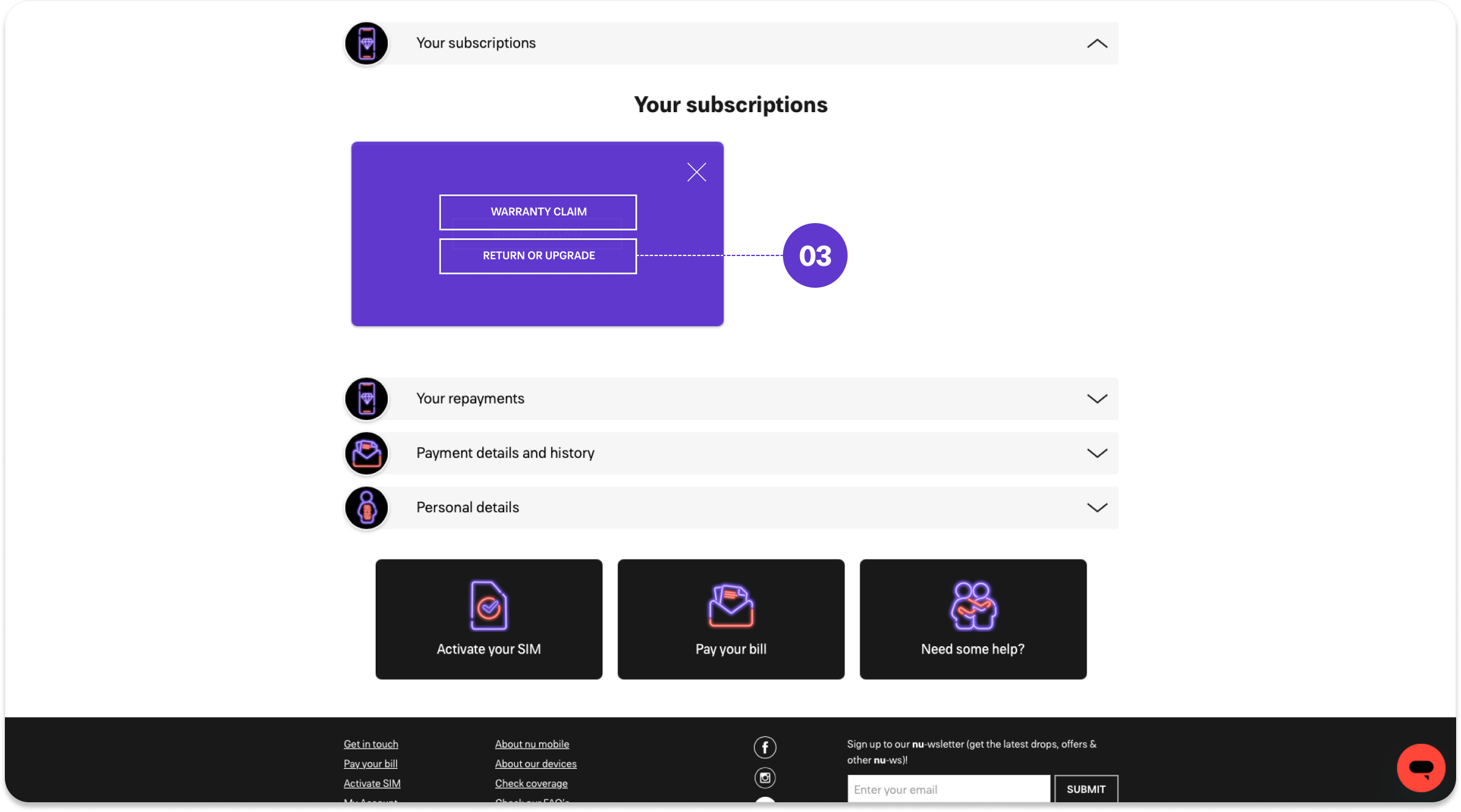Expand the Your repayments chevron

pos(1097,399)
